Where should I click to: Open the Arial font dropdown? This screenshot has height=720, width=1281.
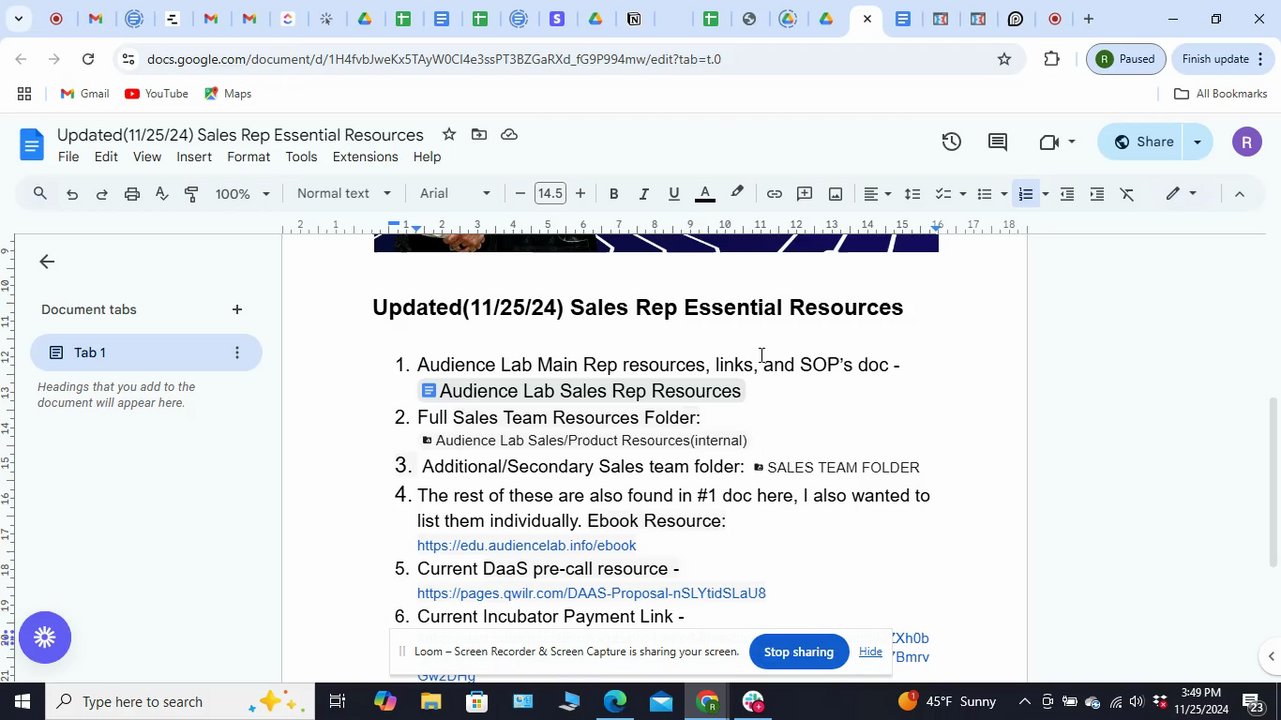[x=456, y=194]
